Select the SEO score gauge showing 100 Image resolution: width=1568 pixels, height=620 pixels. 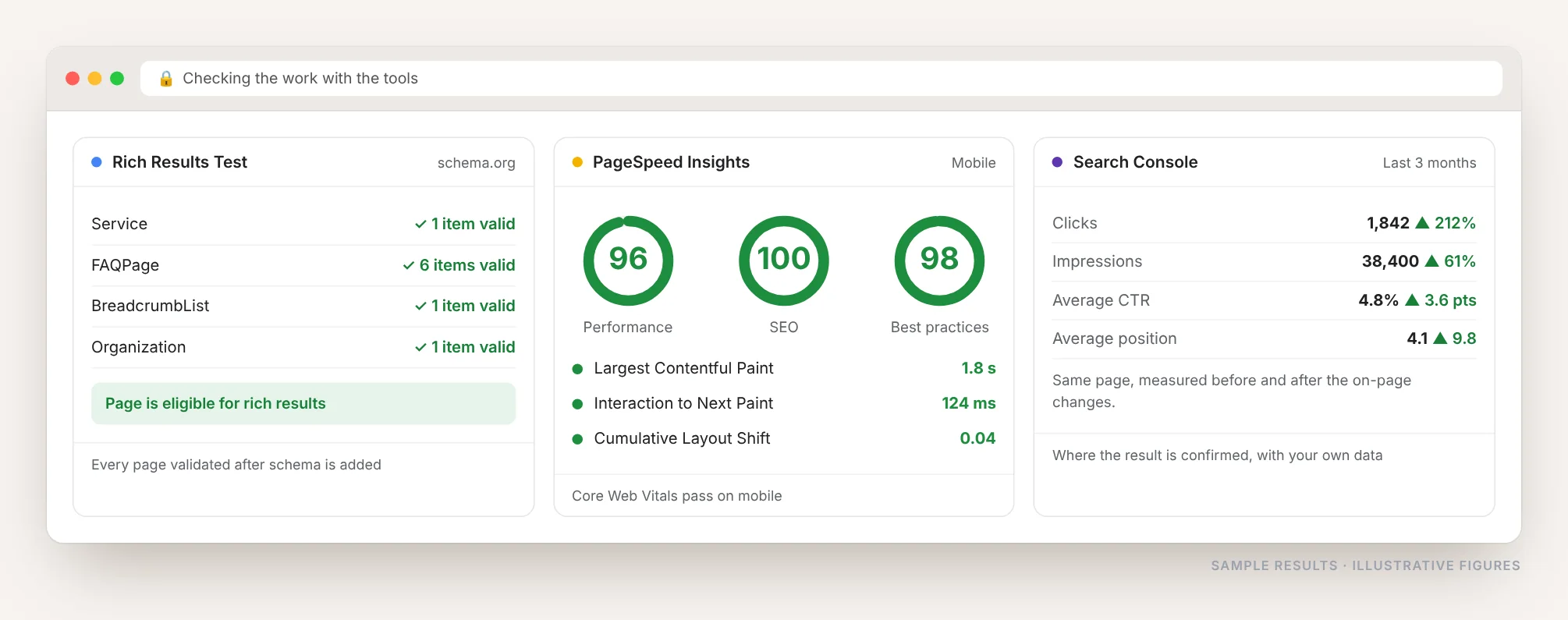tap(784, 260)
